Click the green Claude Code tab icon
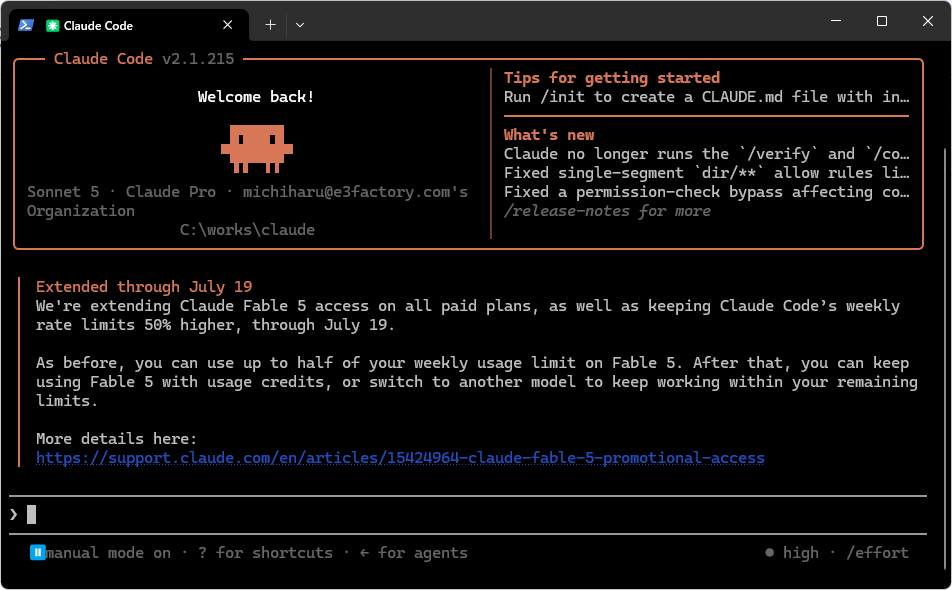 (x=53, y=25)
